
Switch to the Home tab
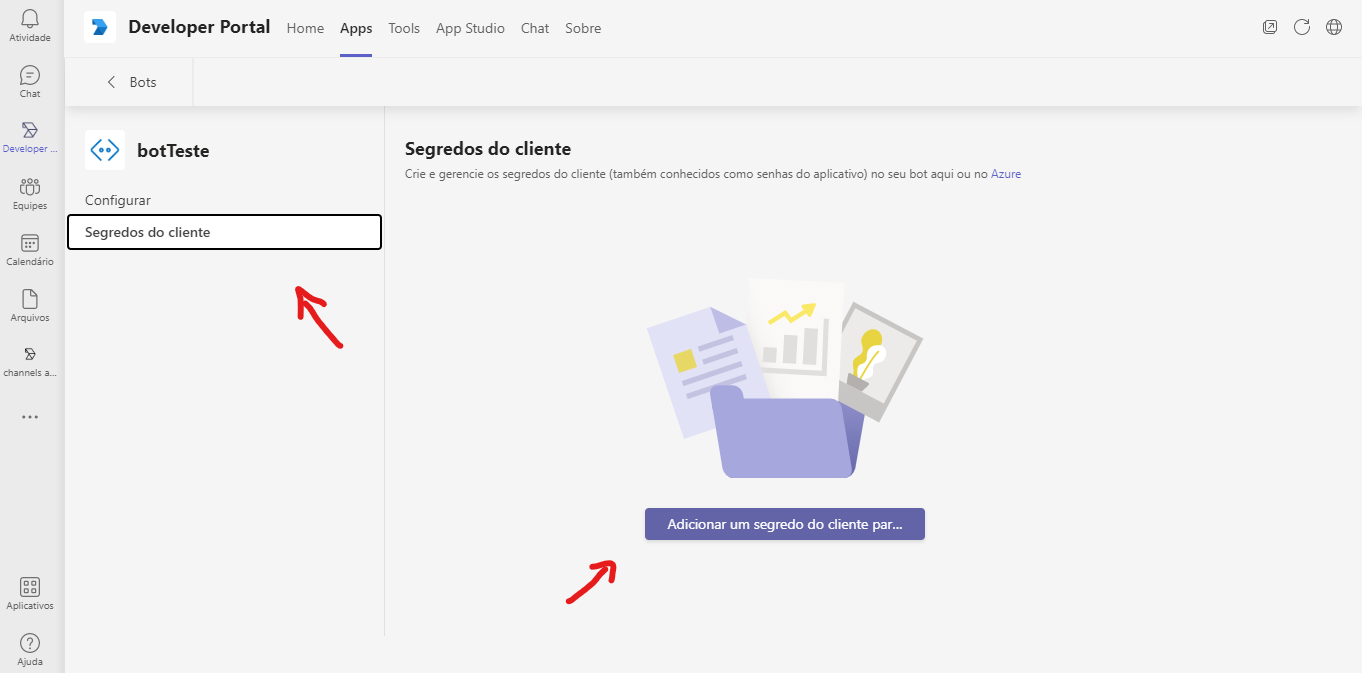point(305,28)
